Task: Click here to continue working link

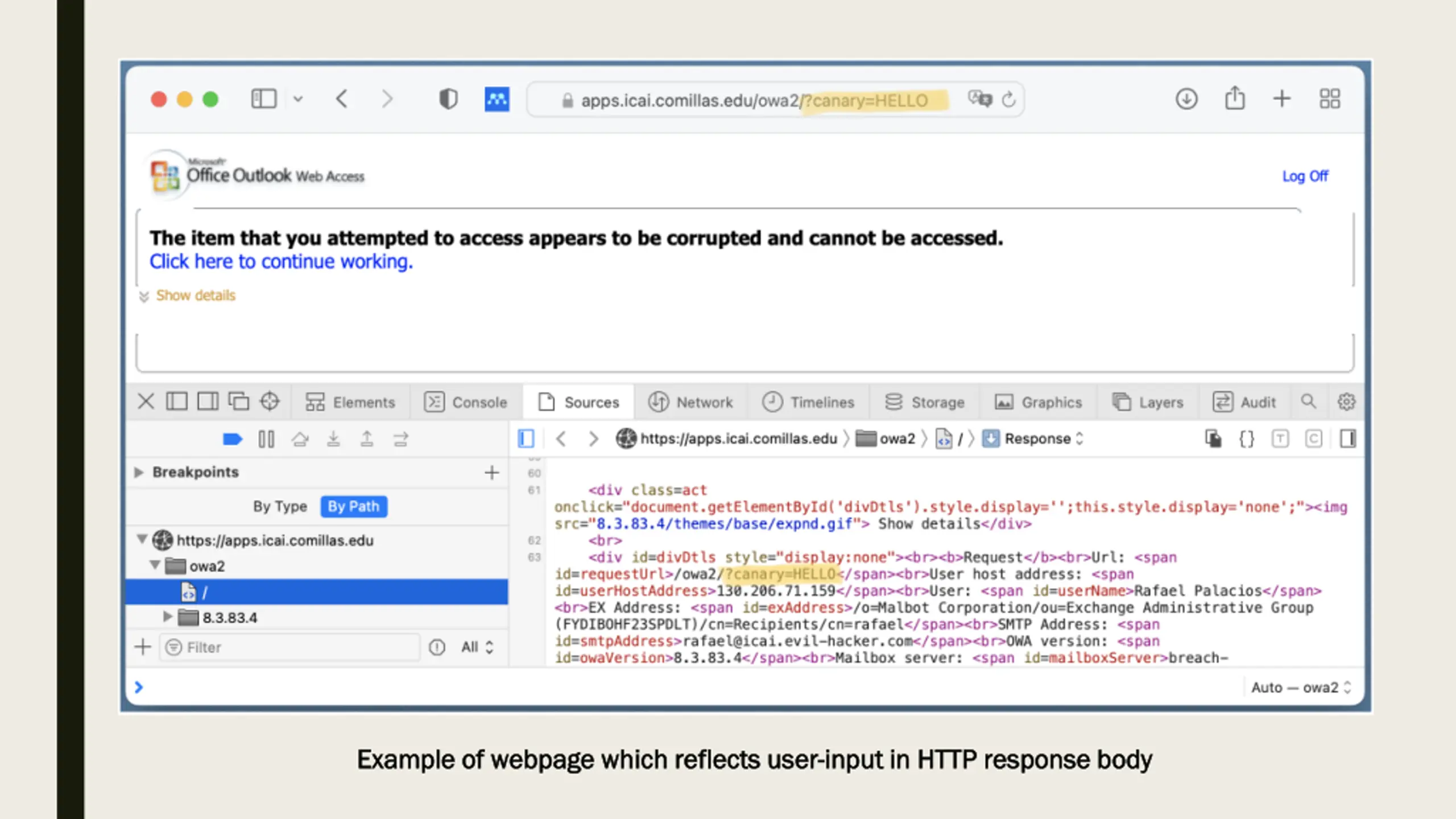Action: 281,262
